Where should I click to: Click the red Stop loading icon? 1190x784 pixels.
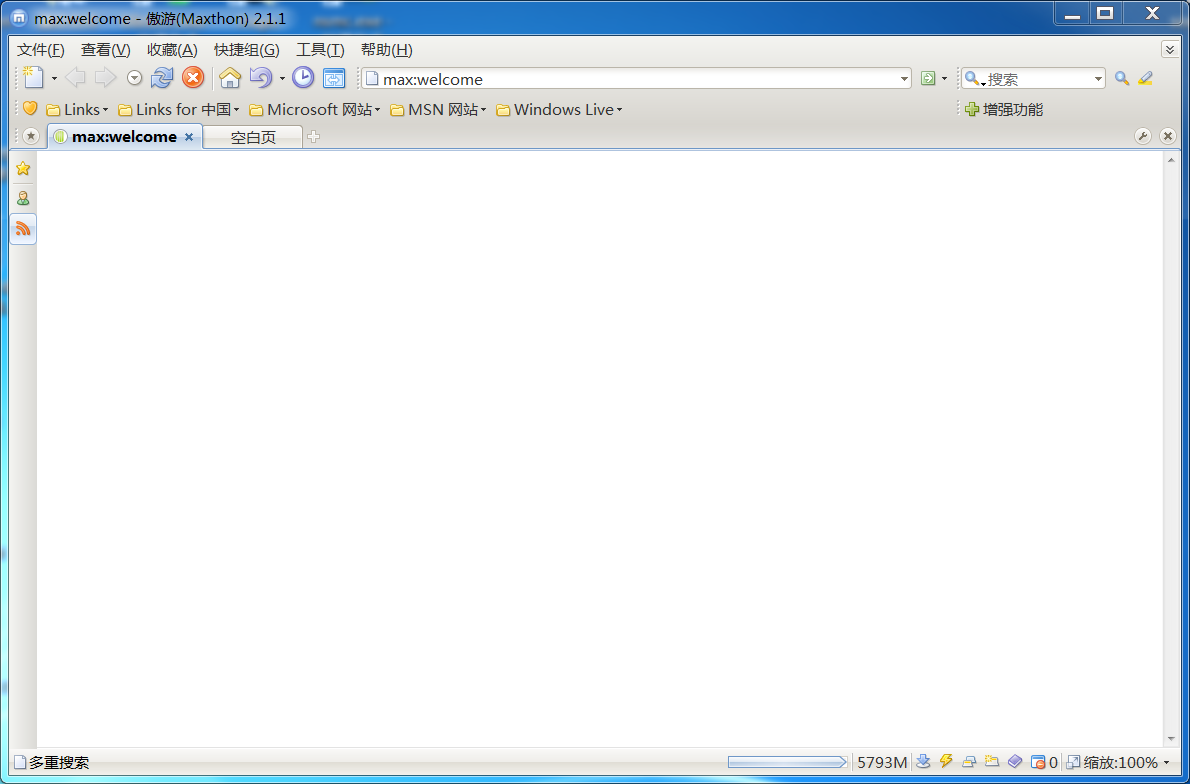tap(193, 78)
